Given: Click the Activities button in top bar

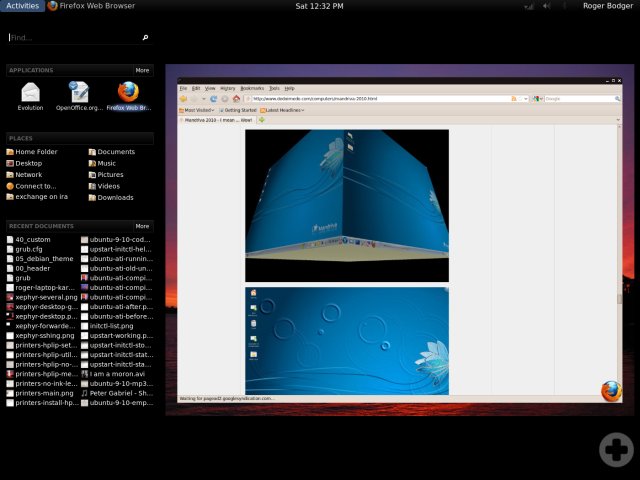Looking at the screenshot, I should 22,6.
